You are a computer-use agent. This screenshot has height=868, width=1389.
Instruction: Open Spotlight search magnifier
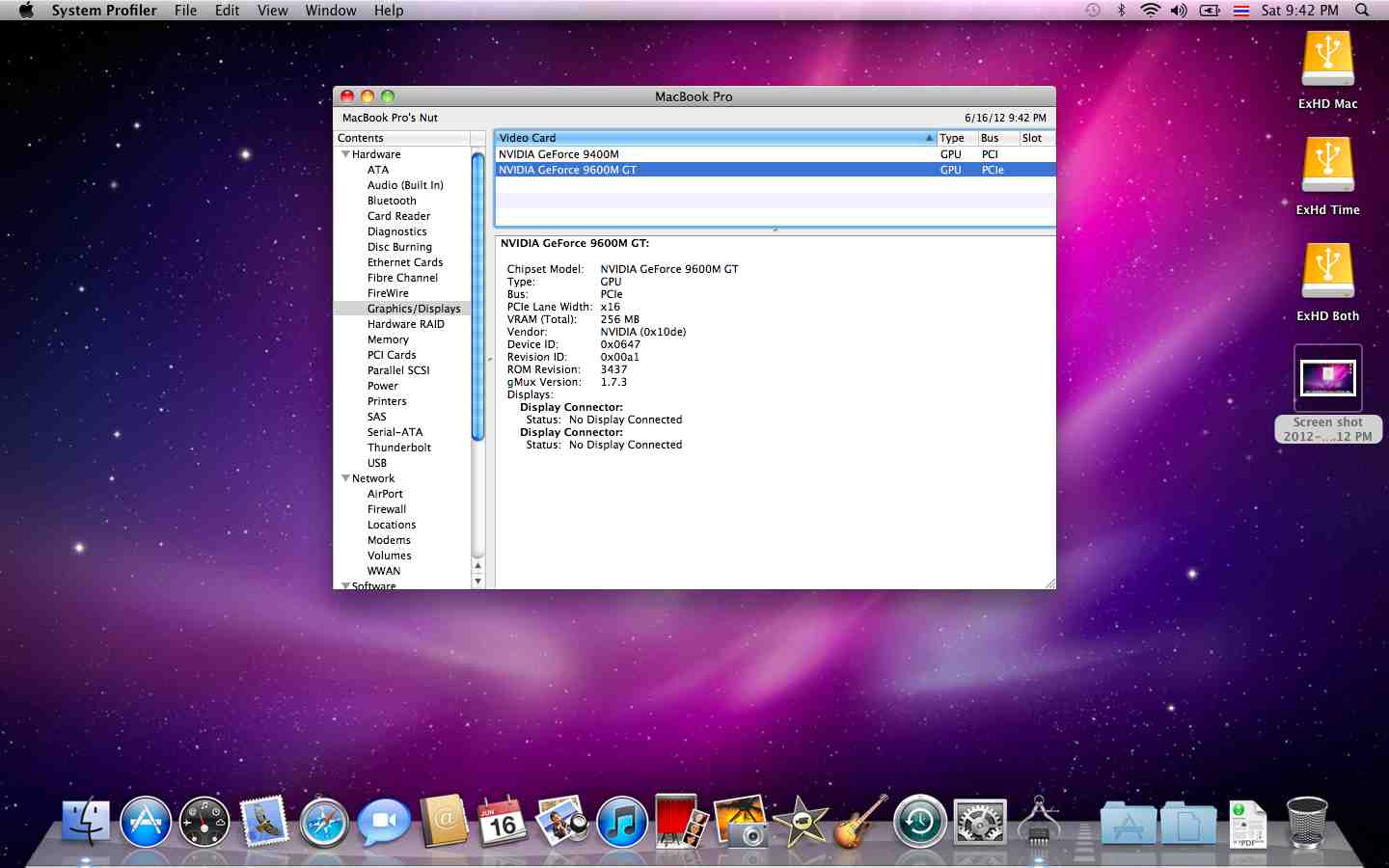click(x=1362, y=10)
